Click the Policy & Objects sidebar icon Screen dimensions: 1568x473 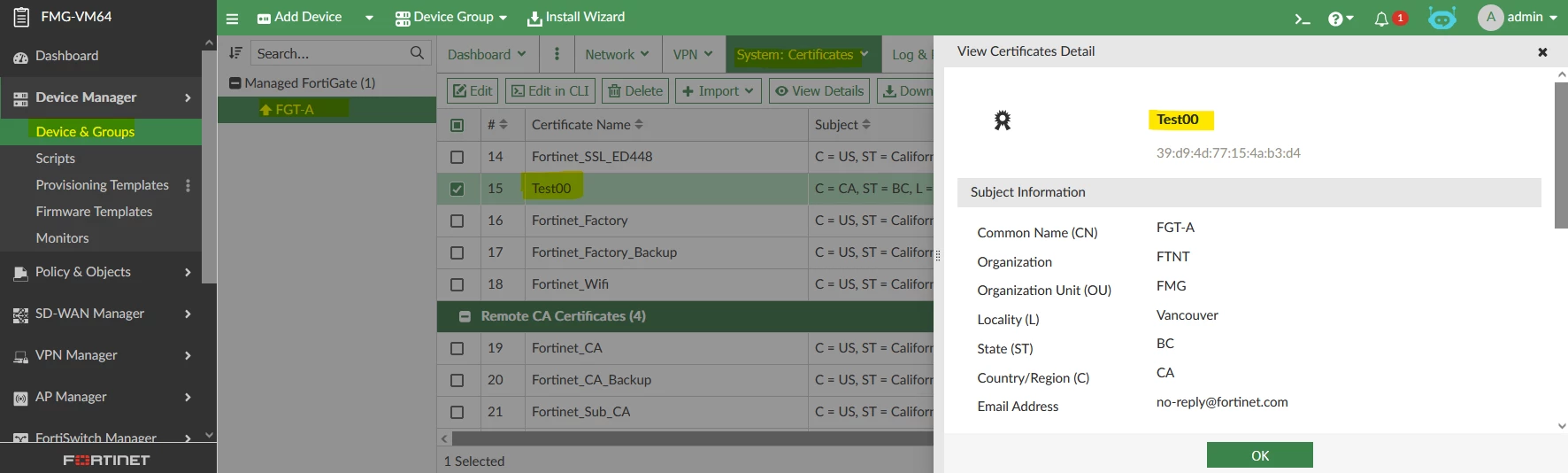click(20, 274)
